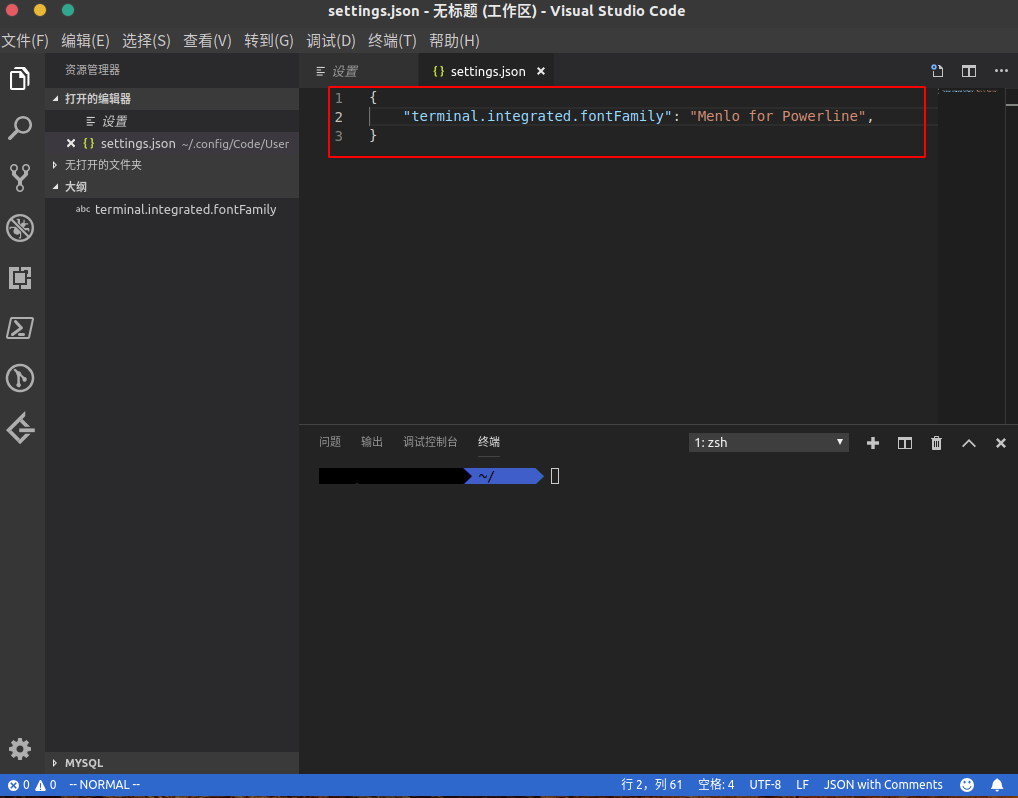Open the 文件(F) menu
This screenshot has width=1018, height=798.
25,41
